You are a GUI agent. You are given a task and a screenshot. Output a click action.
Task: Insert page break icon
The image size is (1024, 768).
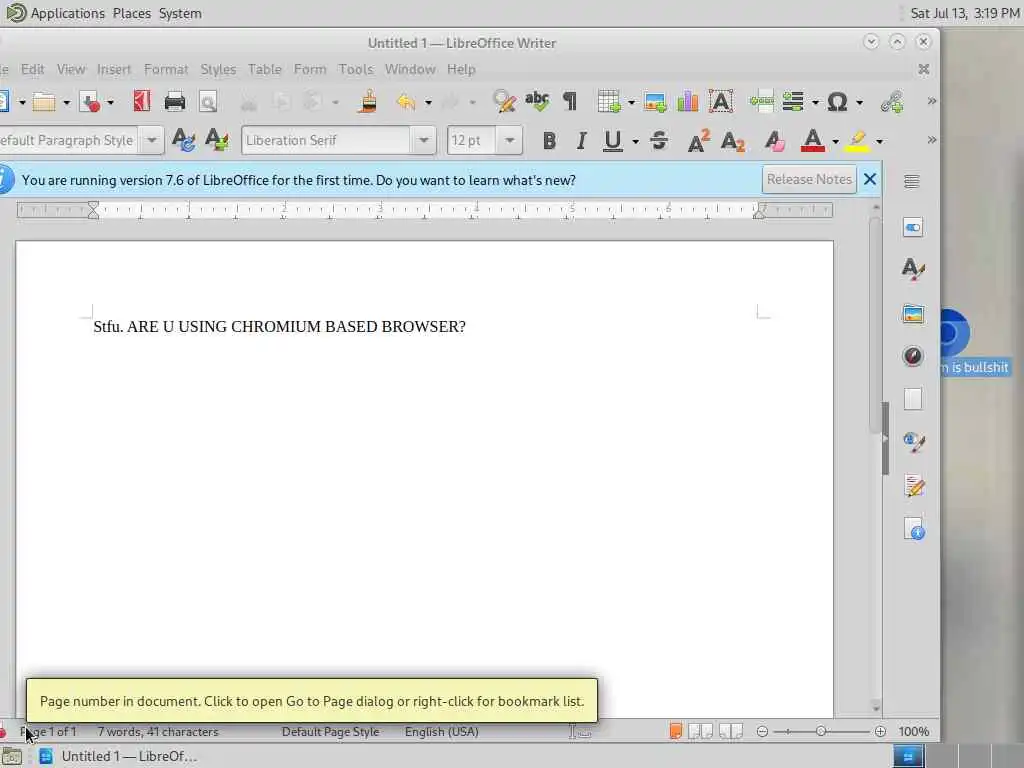click(x=761, y=101)
